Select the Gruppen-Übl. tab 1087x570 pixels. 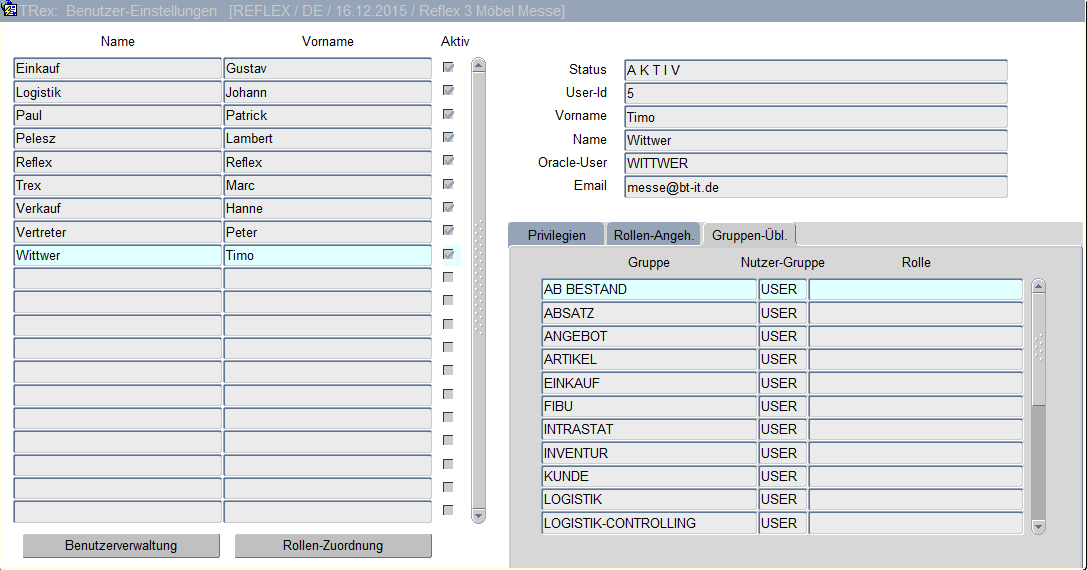tap(749, 235)
